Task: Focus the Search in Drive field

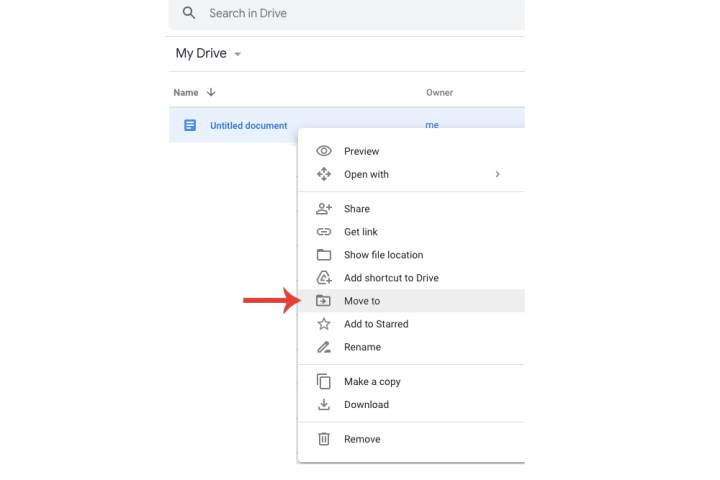Action: [347, 13]
